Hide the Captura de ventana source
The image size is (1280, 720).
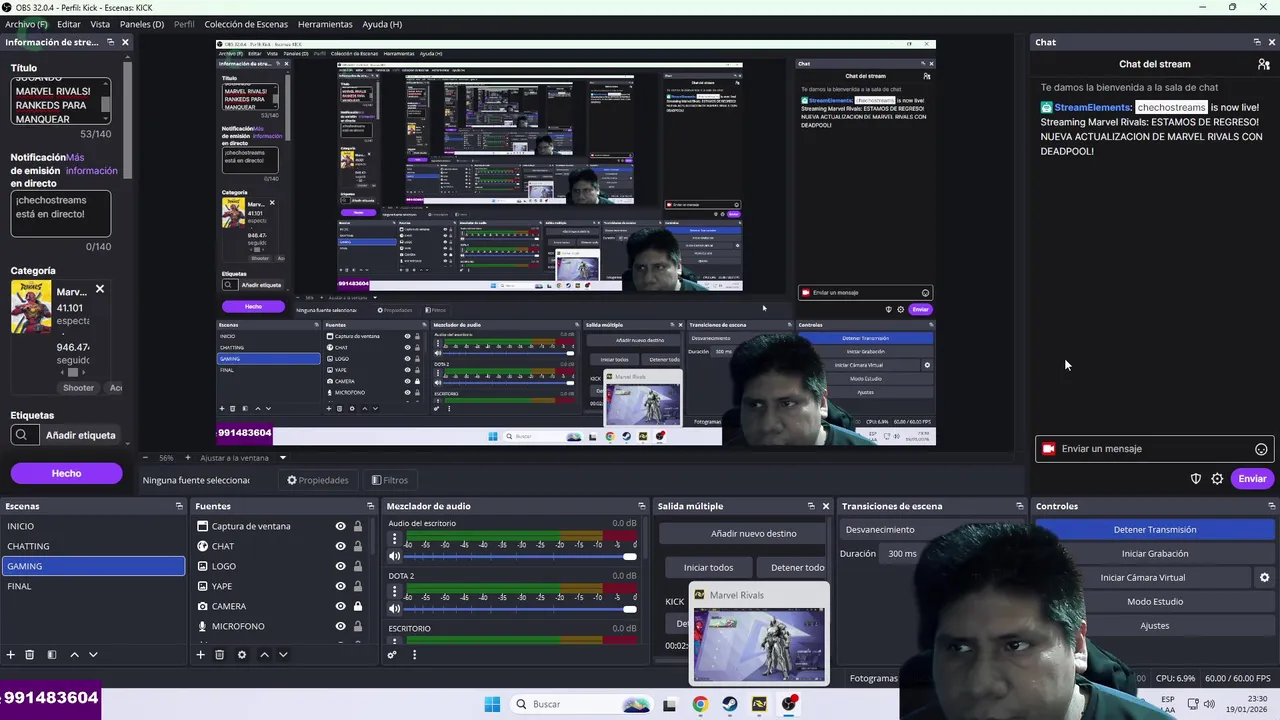click(340, 526)
